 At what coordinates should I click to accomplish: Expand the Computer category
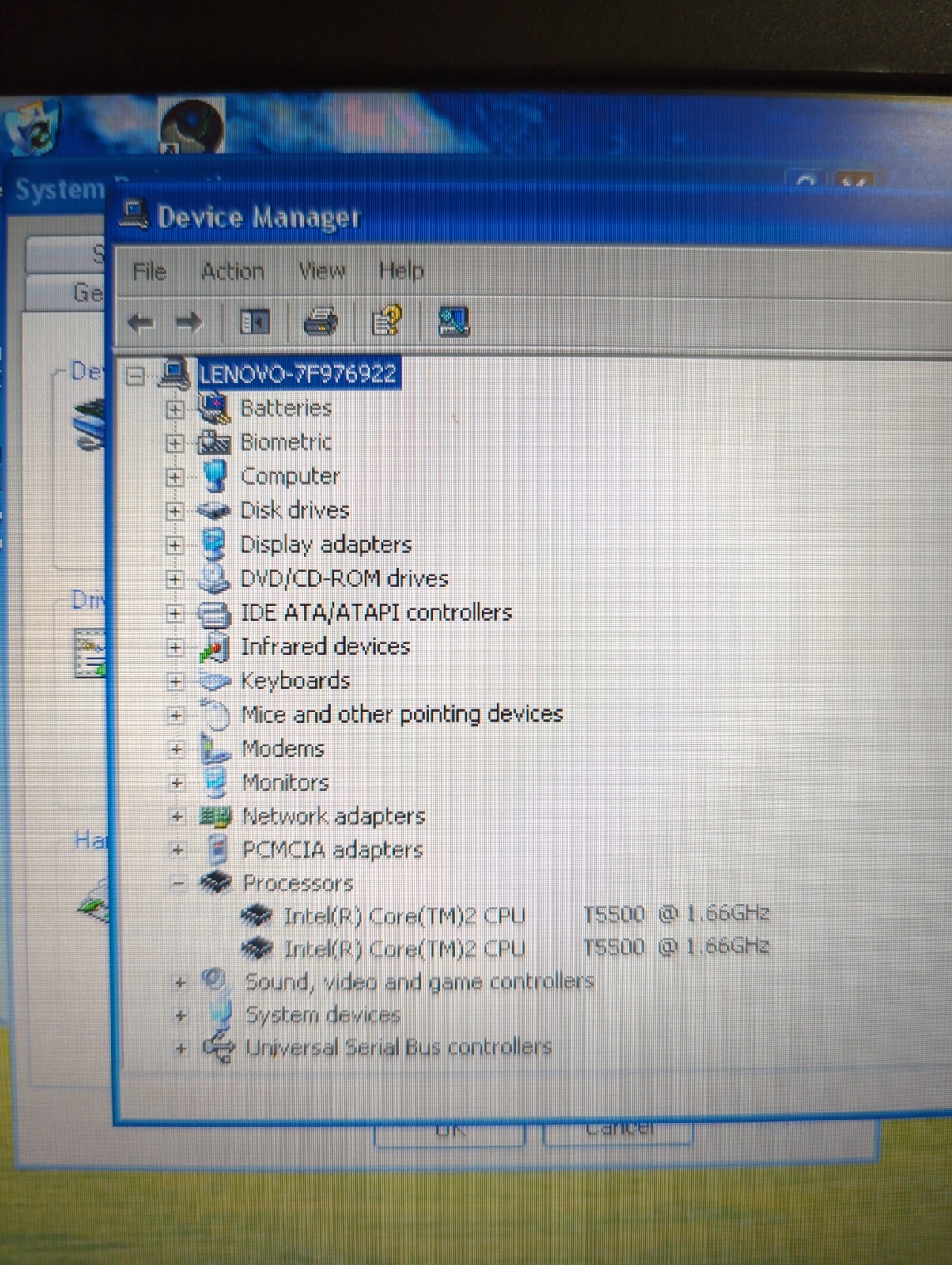pos(175,478)
